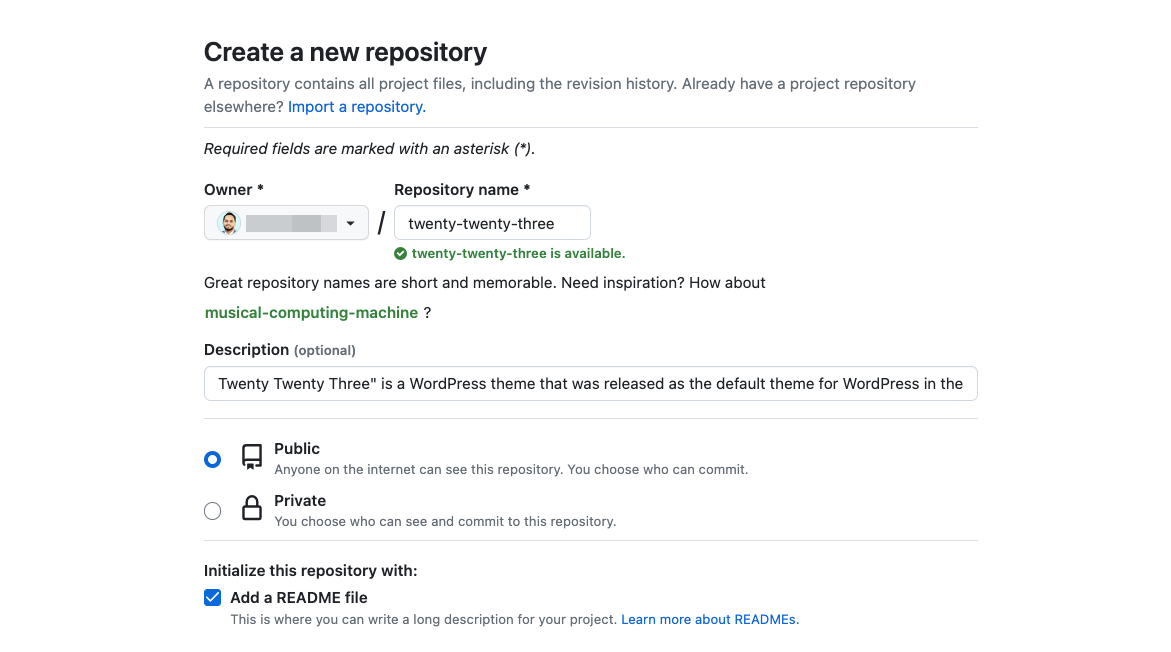
Task: Uncheck the Add a README file checkbox
Action: coord(212,598)
